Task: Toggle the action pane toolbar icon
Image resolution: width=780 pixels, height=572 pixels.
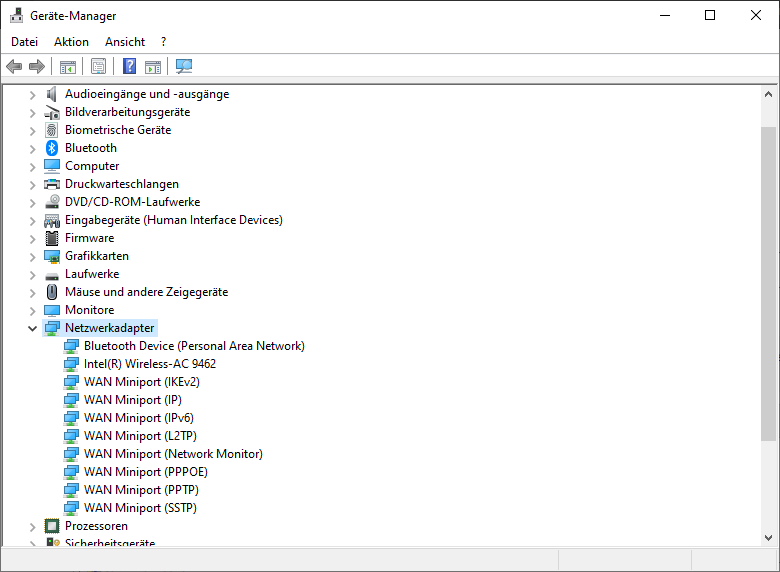Action: (153, 66)
